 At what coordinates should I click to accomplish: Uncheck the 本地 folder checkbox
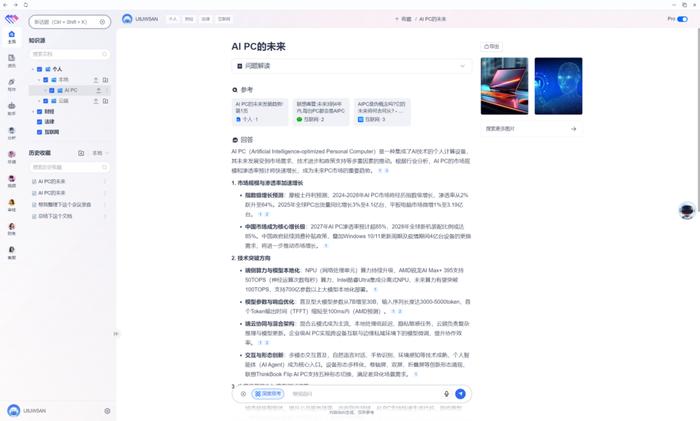click(46, 80)
